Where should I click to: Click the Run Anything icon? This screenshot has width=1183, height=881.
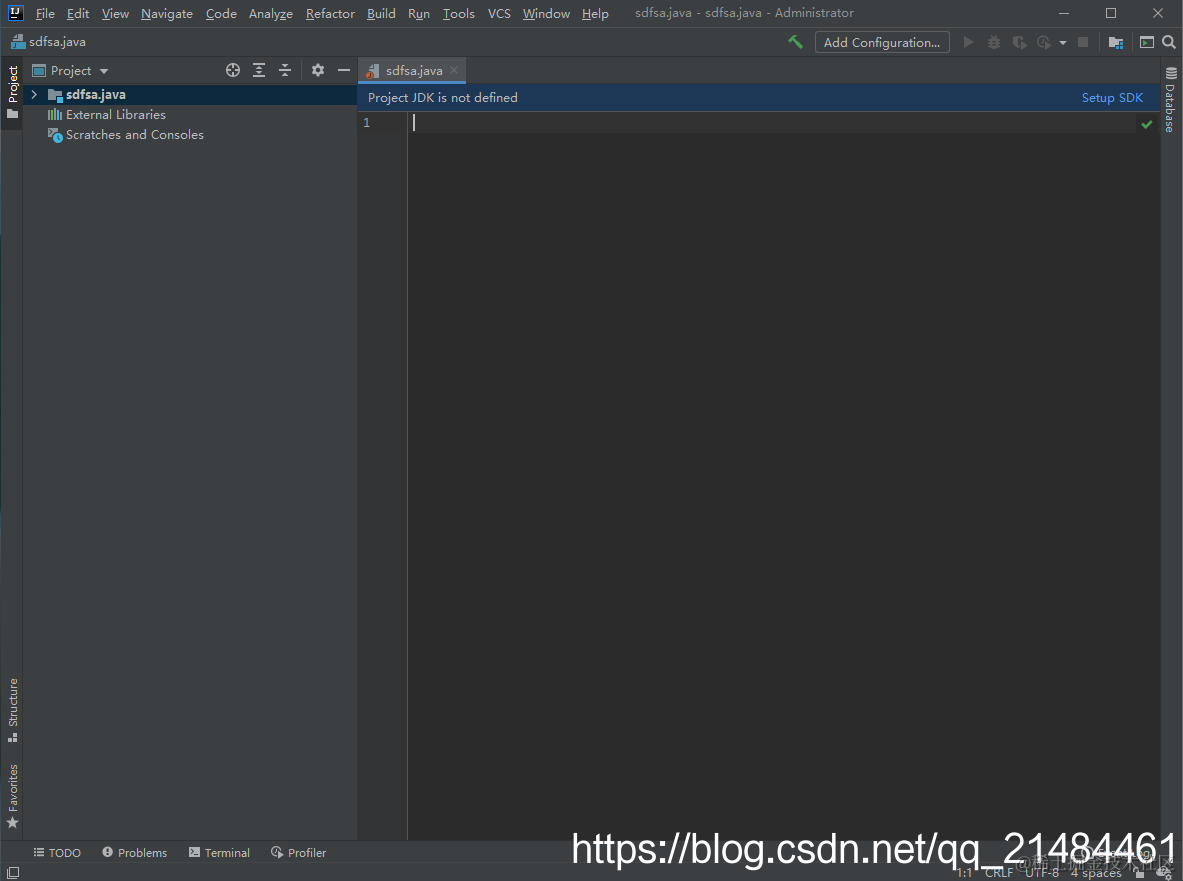[x=1147, y=42]
